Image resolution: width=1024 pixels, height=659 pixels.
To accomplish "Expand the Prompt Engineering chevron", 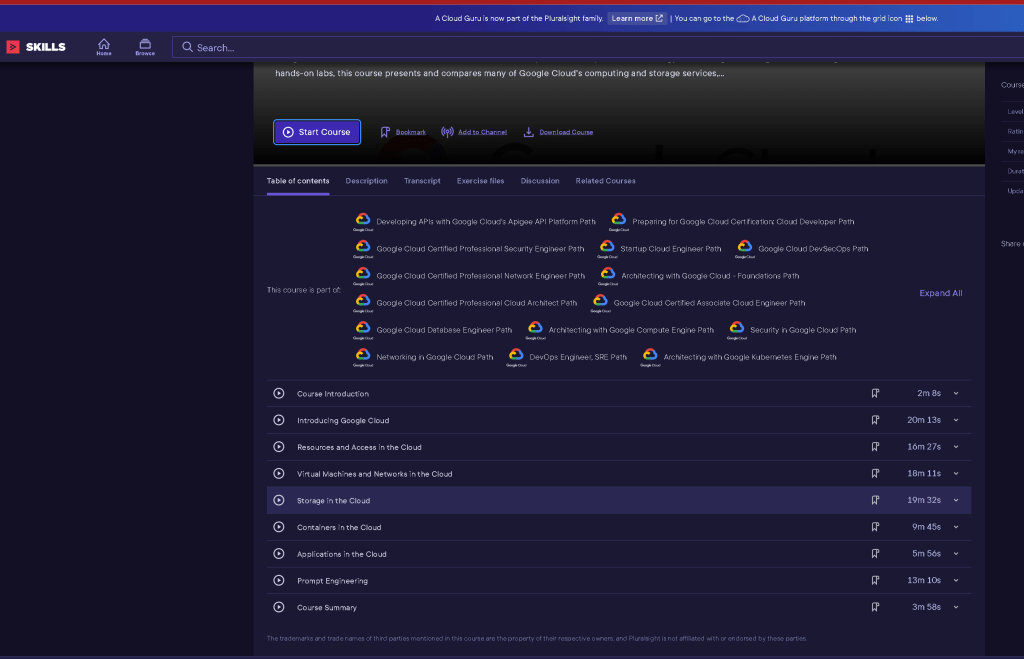I will point(956,581).
